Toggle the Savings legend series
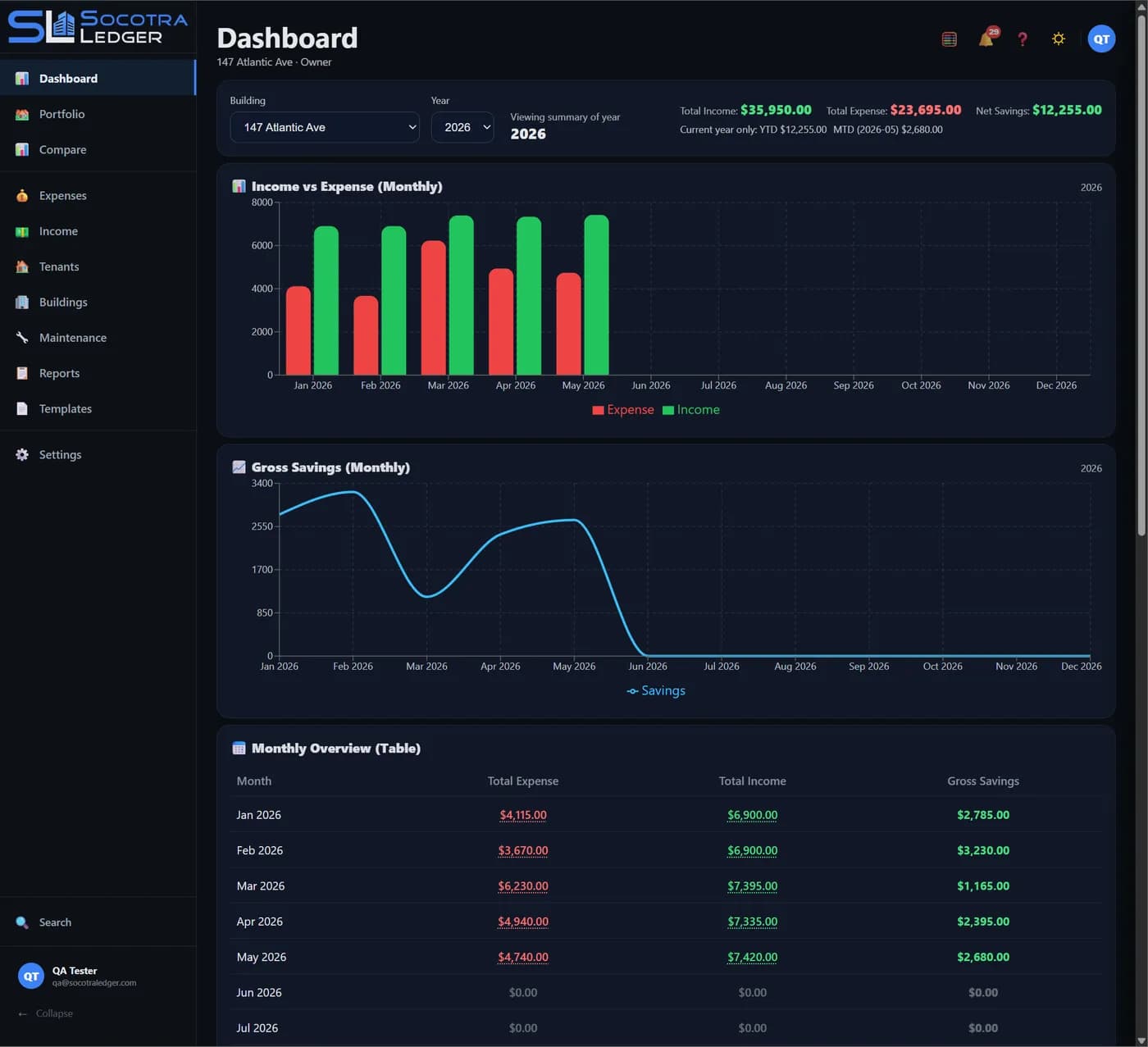This screenshot has width=1148, height=1047. pos(656,690)
